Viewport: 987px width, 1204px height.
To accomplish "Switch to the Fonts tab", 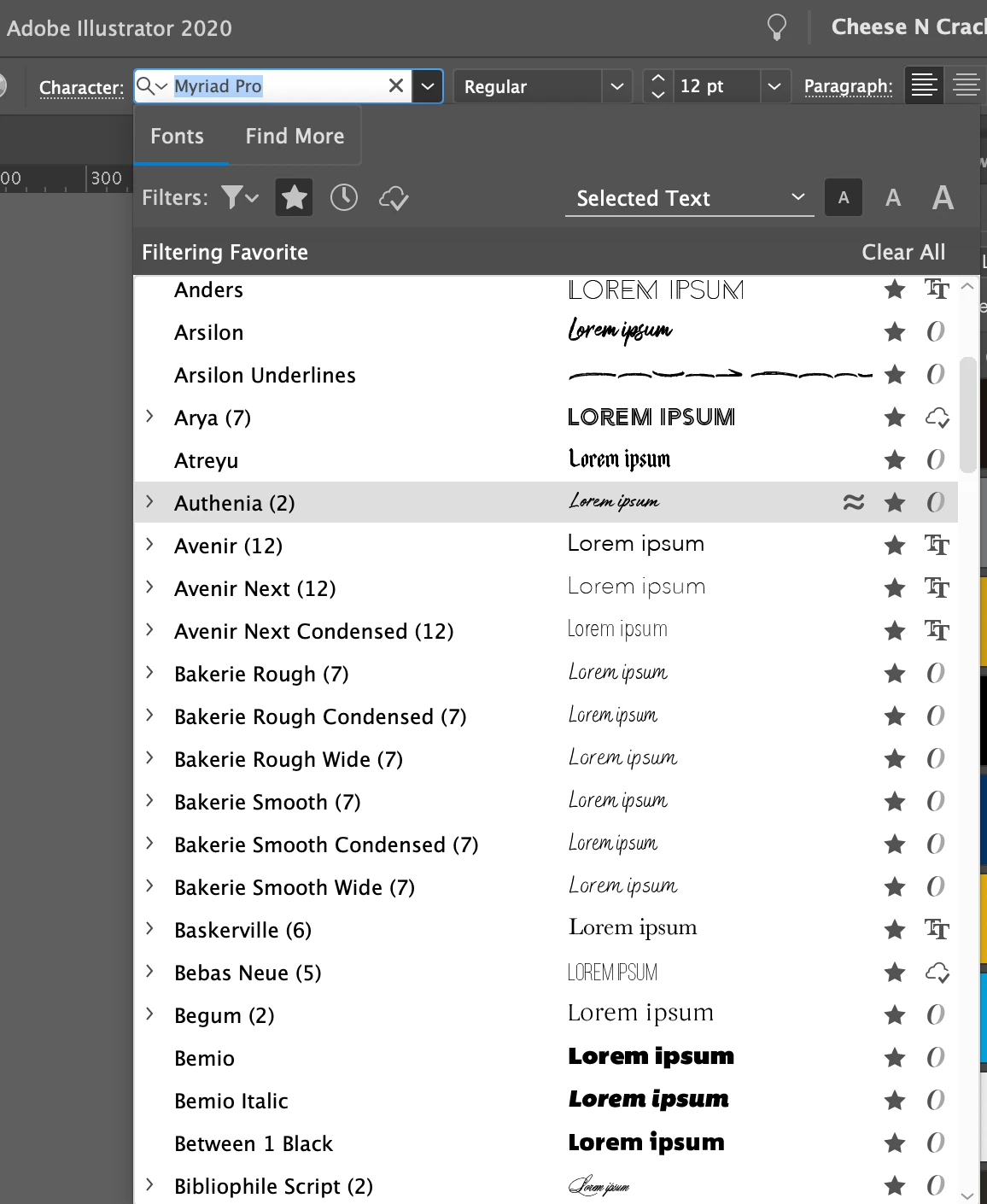I will click(178, 136).
